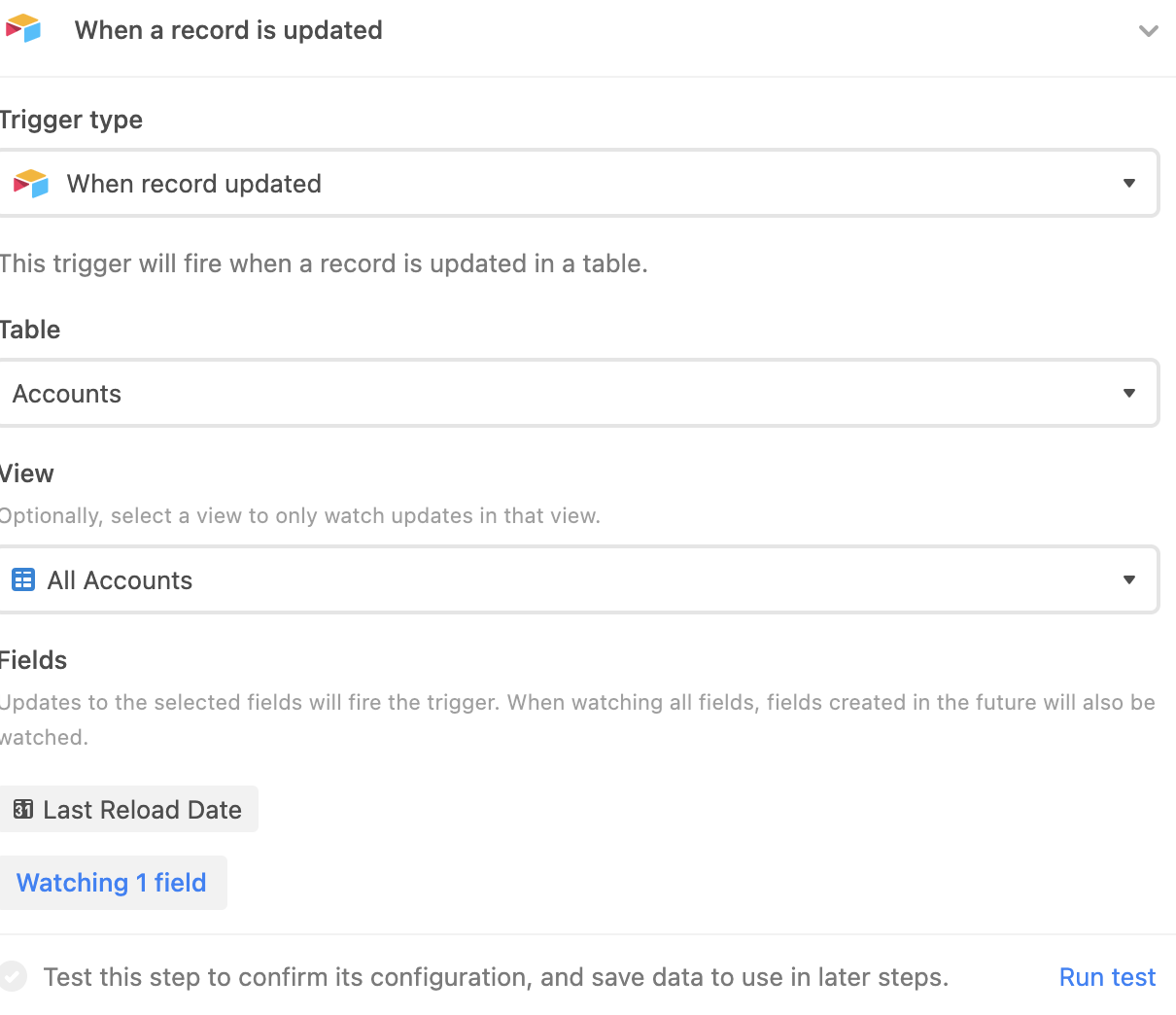Open the Accounts table dropdown
The width and height of the screenshot is (1176, 1015).
(578, 393)
